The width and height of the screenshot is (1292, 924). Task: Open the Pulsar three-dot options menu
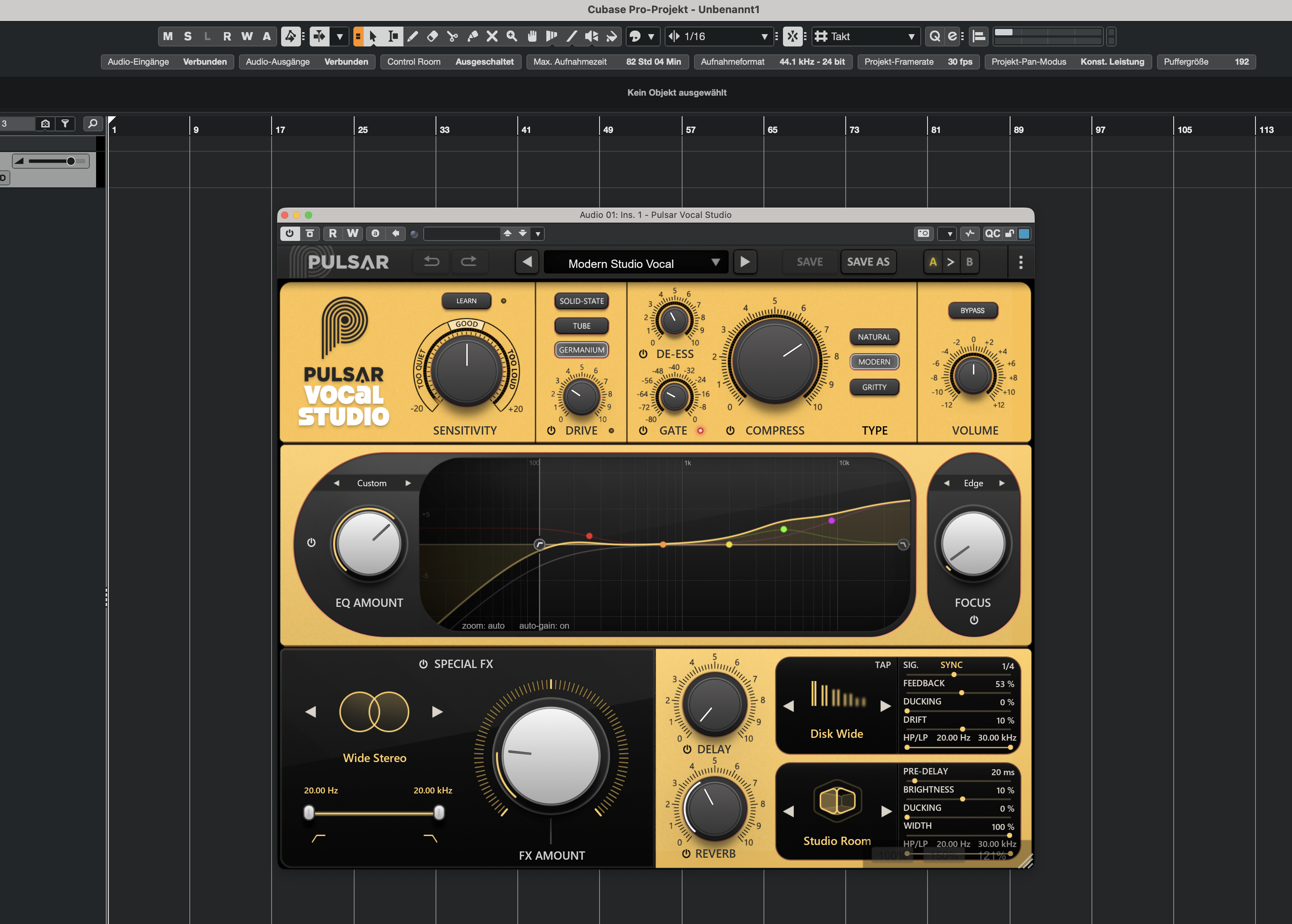pyautogui.click(x=1020, y=262)
